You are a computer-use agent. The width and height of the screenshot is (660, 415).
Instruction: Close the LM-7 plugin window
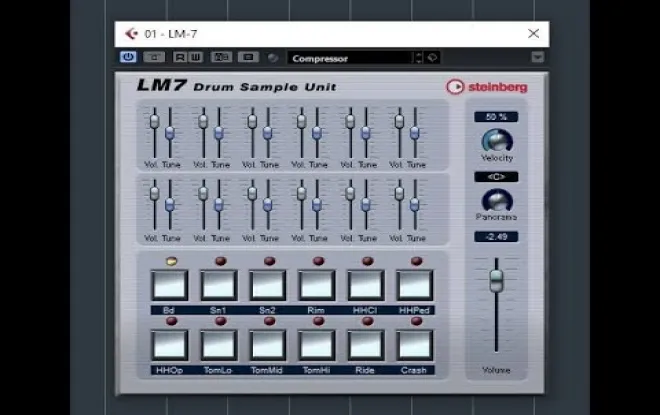point(533,33)
